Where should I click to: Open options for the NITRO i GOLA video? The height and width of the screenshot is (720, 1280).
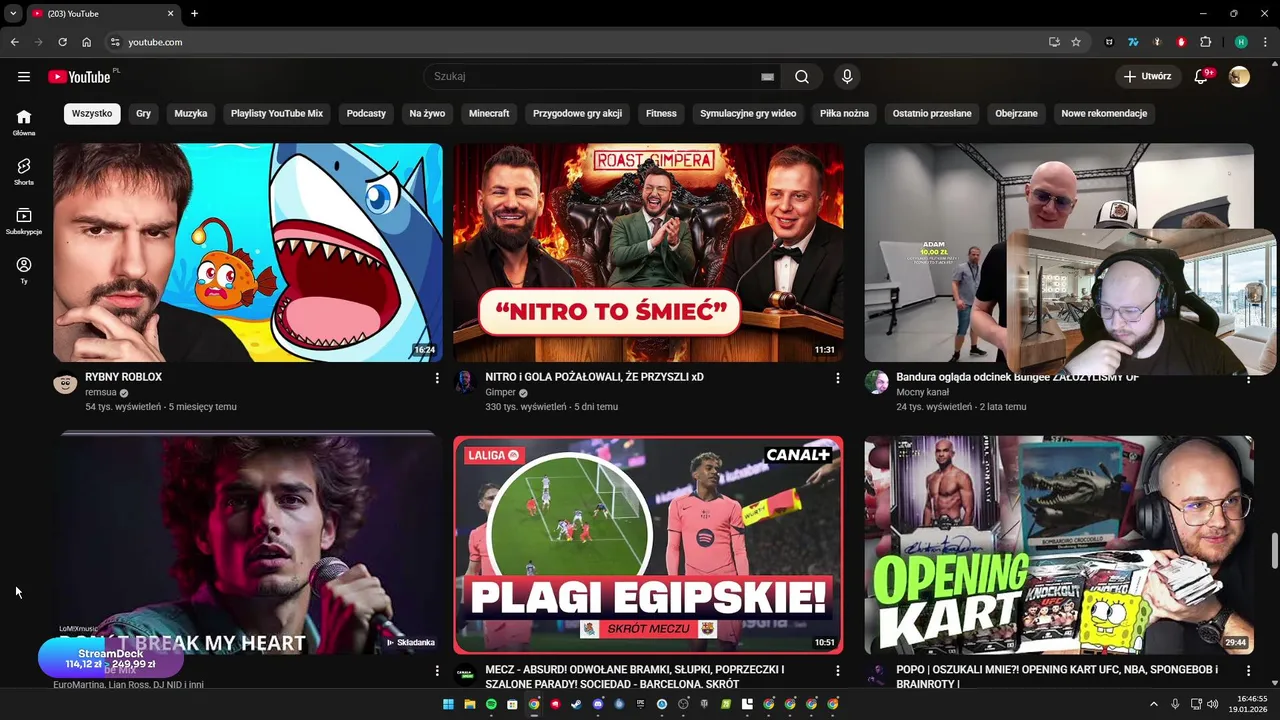click(838, 378)
